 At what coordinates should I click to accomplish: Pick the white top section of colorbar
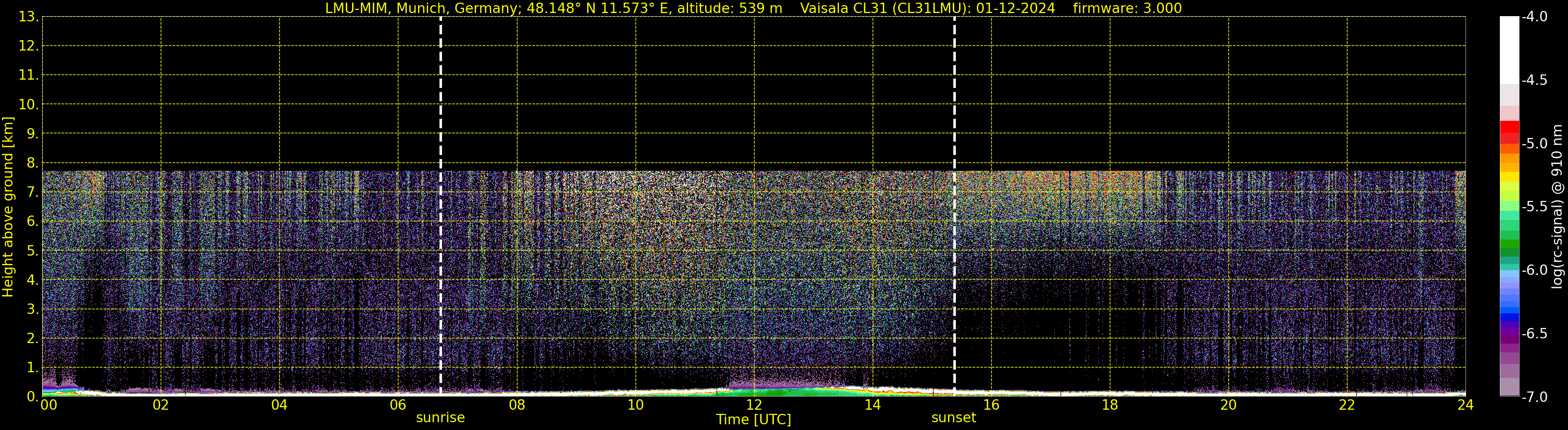point(1509,49)
